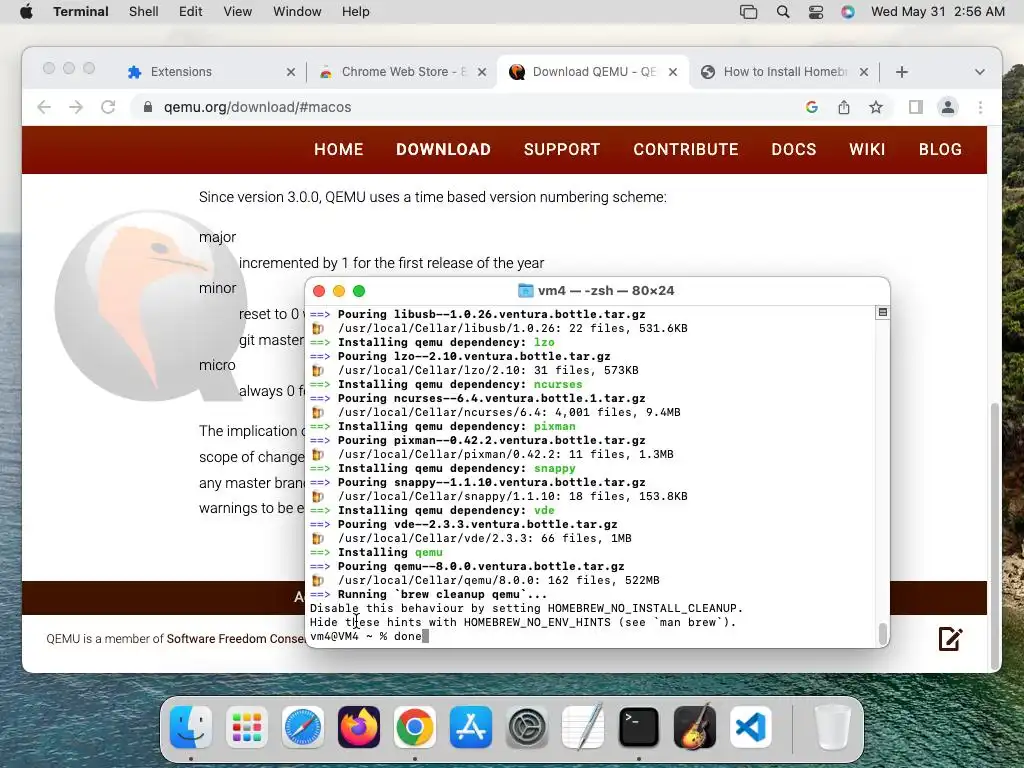
Task: Open Firefox from the Dock
Action: [x=359, y=727]
